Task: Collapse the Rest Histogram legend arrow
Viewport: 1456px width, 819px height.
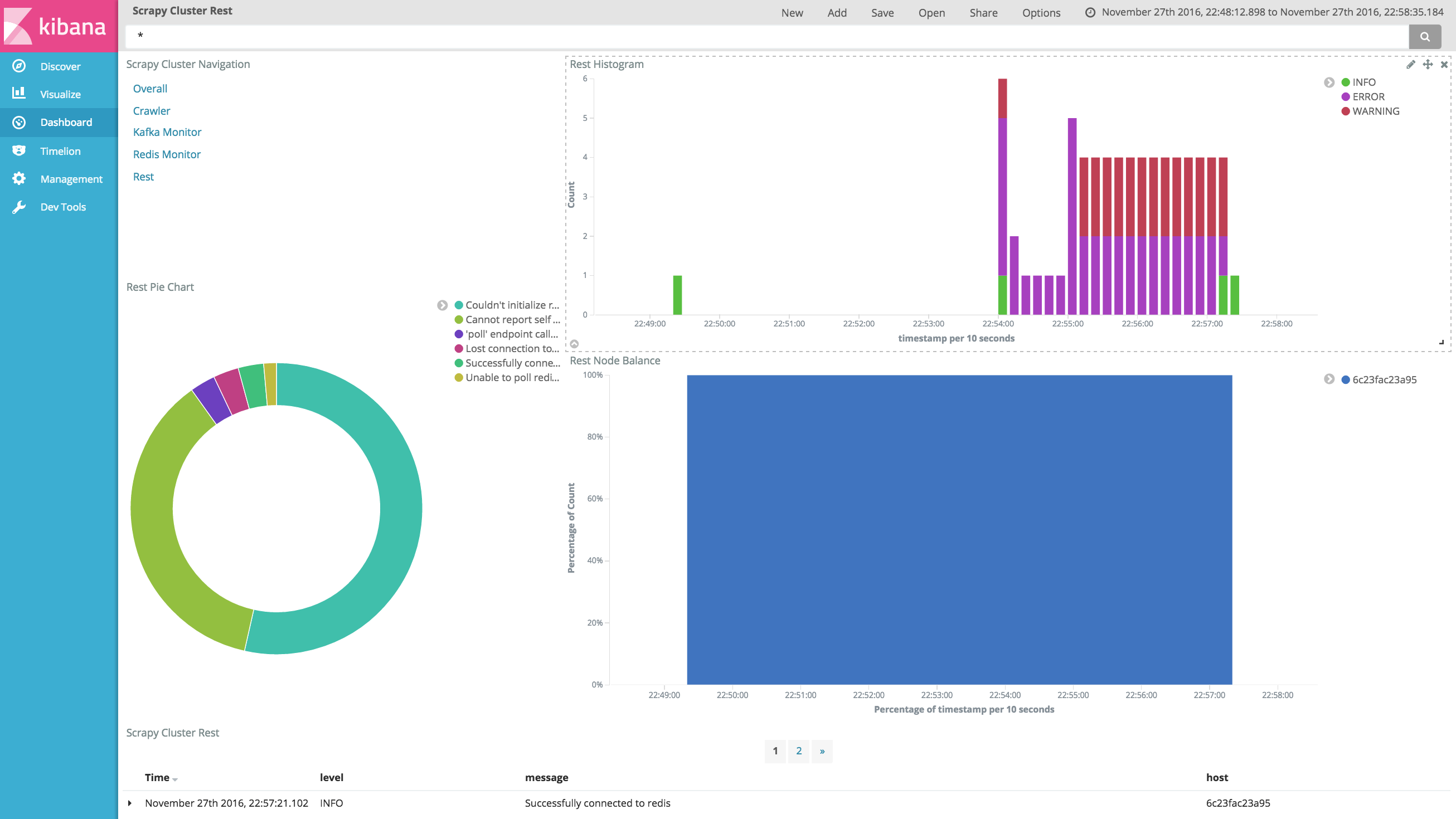Action: click(1329, 82)
